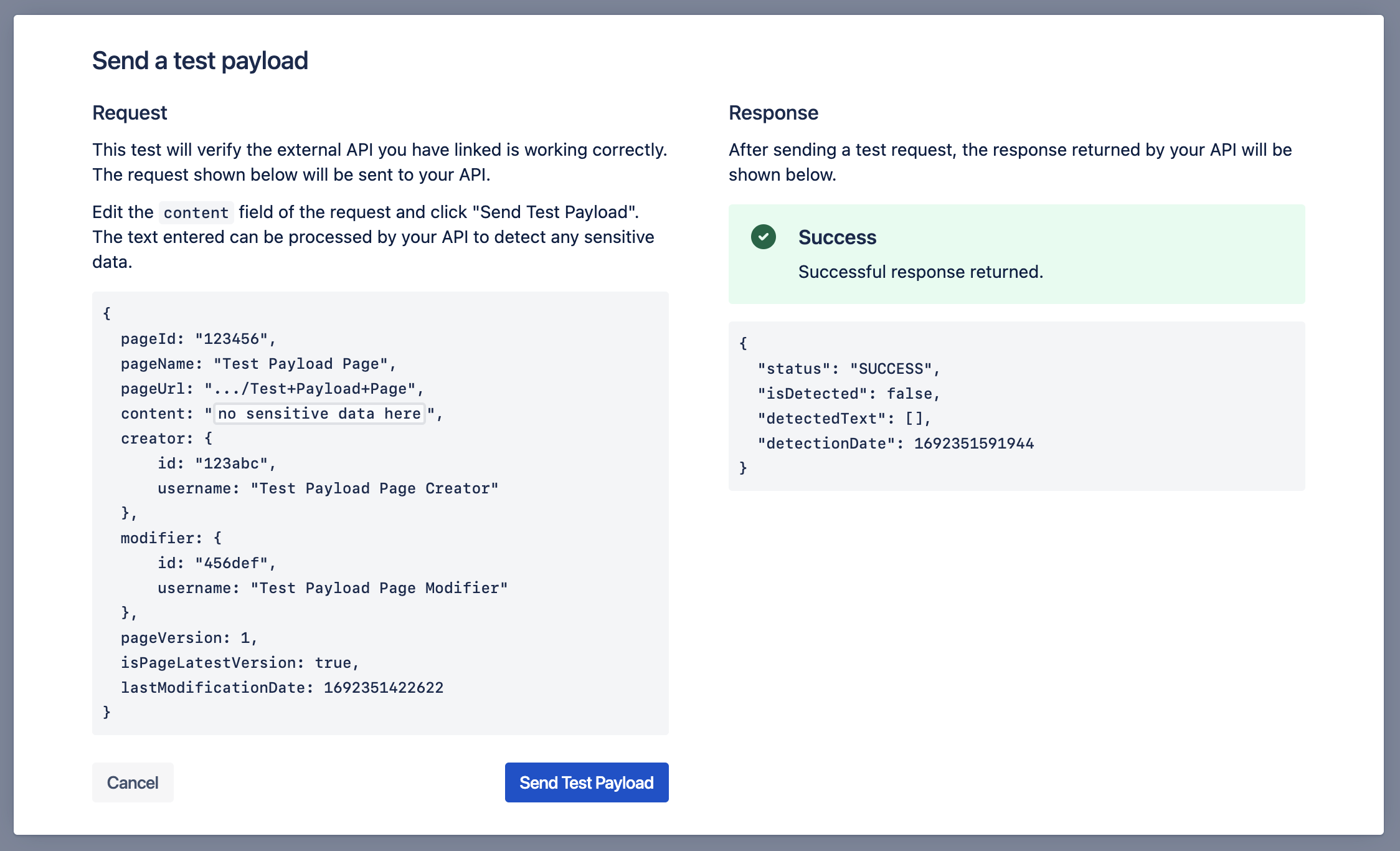Click the creator username line
Image resolution: width=1400 pixels, height=851 pixels.
pos(328,488)
